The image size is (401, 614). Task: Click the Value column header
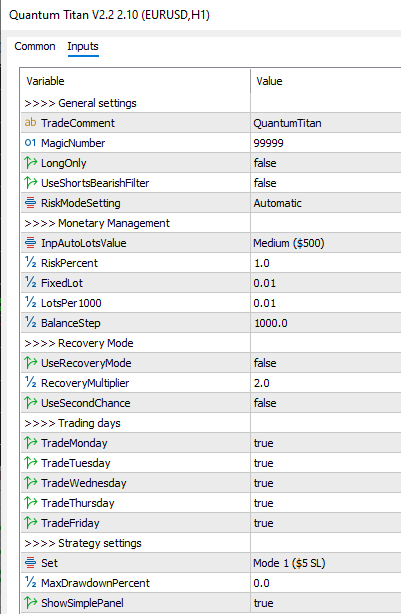pyautogui.click(x=326, y=81)
